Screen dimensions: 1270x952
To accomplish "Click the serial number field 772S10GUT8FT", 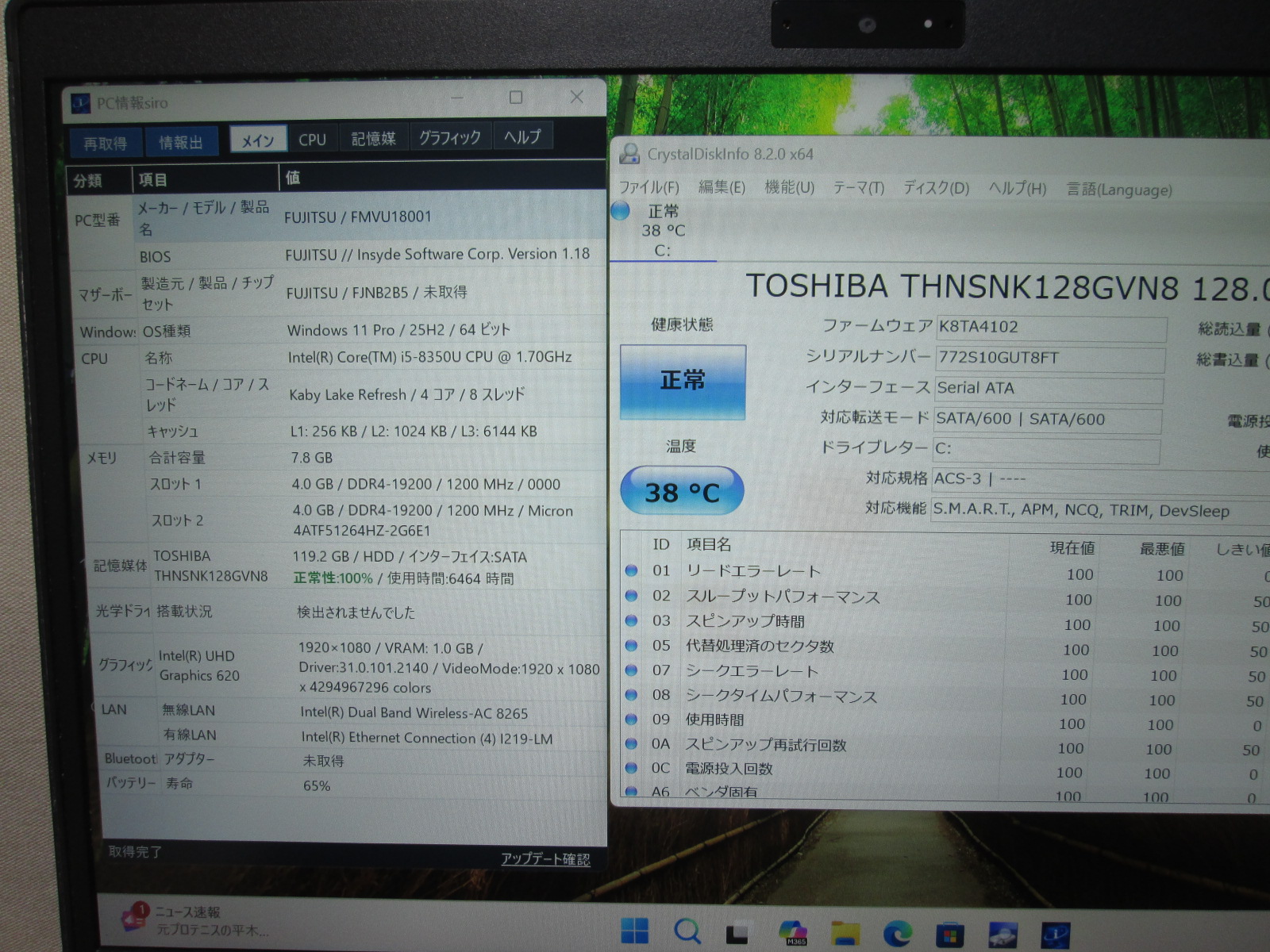I will click(x=1050, y=358).
